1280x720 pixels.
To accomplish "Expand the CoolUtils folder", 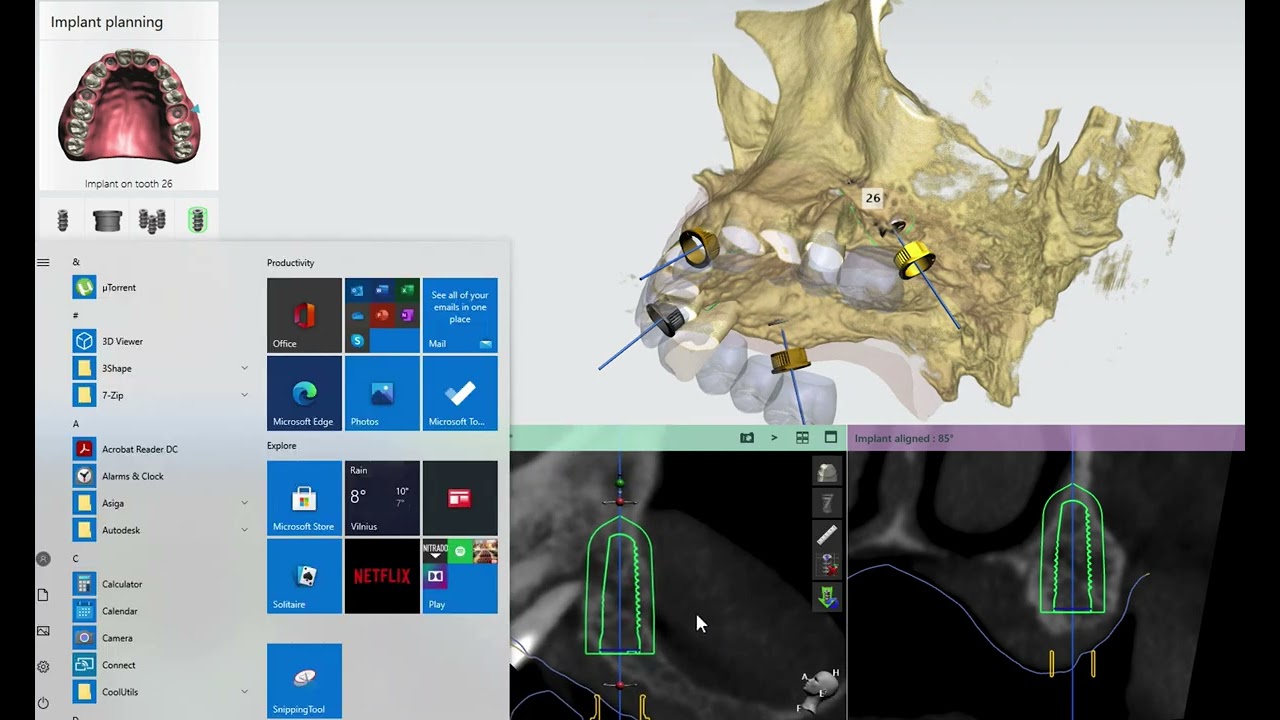I will pos(160,692).
